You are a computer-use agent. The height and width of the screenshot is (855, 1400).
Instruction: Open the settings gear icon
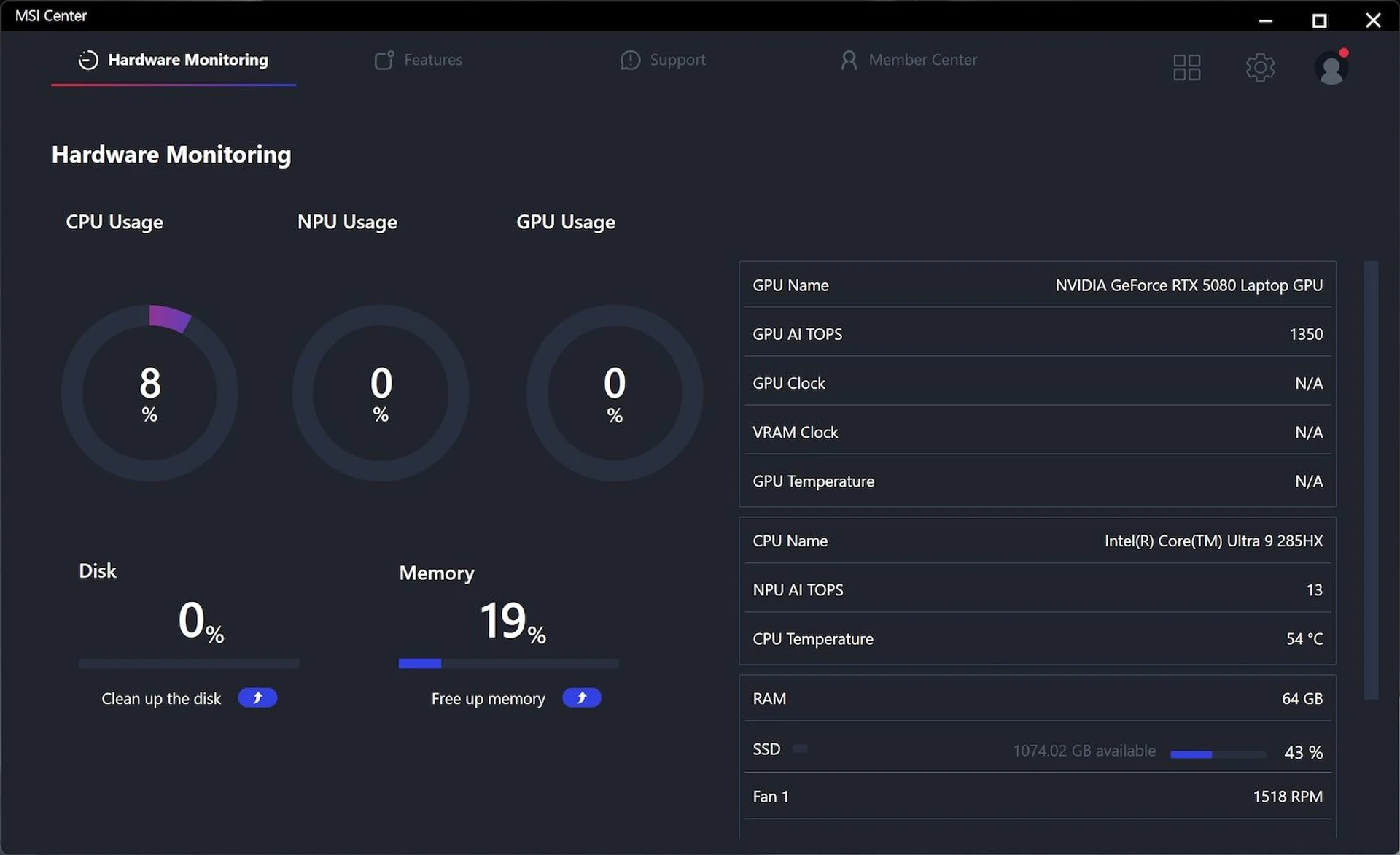(1260, 67)
